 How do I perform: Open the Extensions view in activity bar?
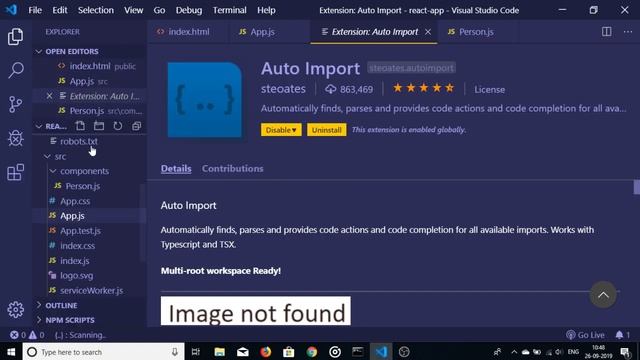tap(16, 172)
